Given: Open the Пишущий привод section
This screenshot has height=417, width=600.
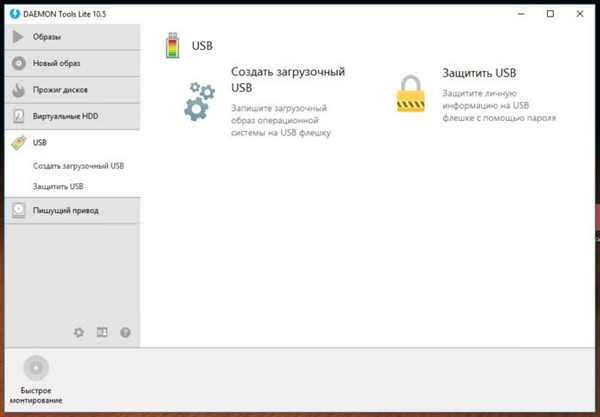Looking at the screenshot, I should (73, 210).
